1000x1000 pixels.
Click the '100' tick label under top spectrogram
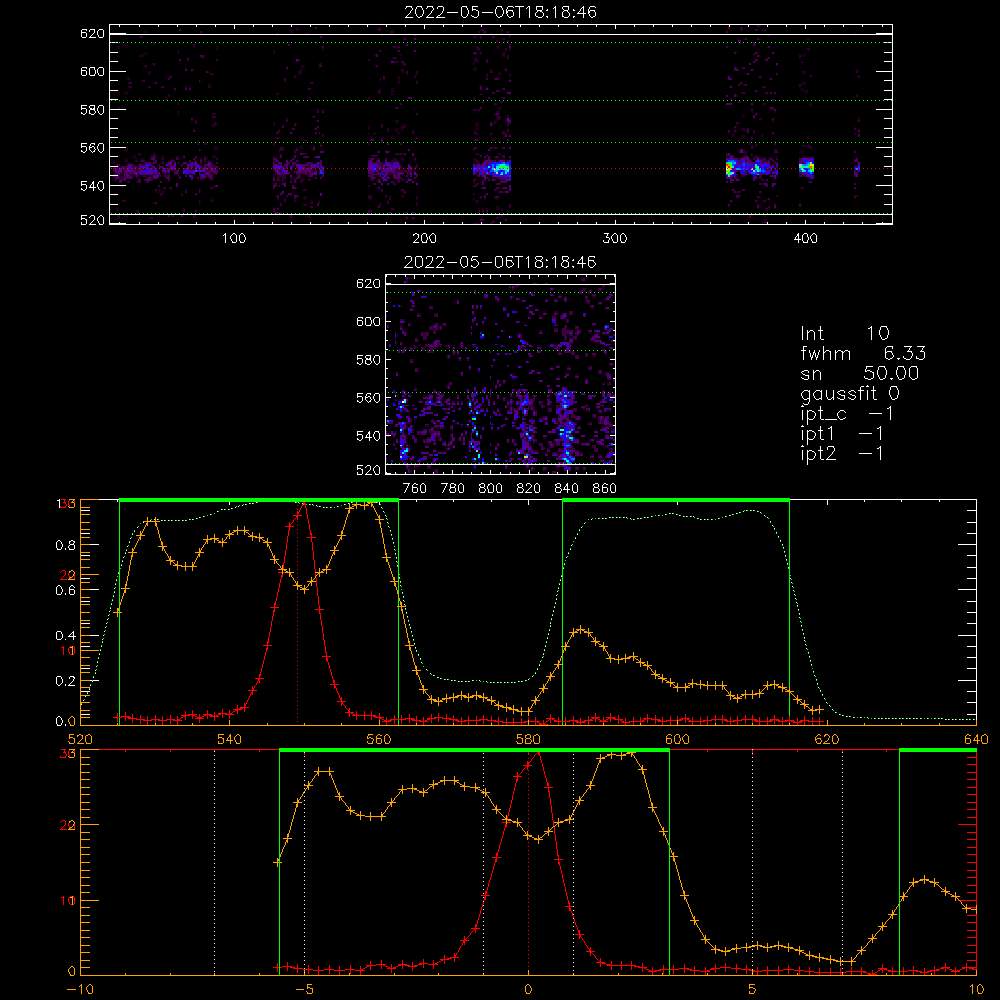coord(234,239)
